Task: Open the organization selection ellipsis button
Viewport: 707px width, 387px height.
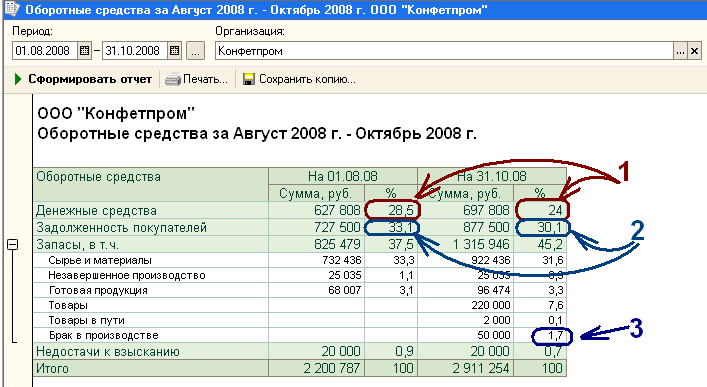Action: (x=680, y=51)
